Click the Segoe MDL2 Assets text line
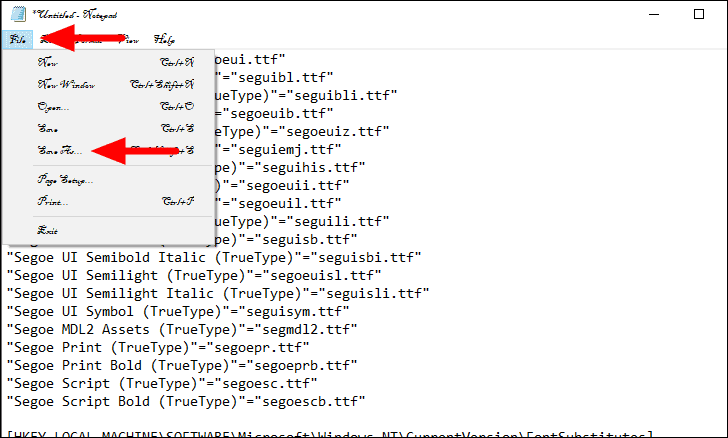 coord(182,329)
